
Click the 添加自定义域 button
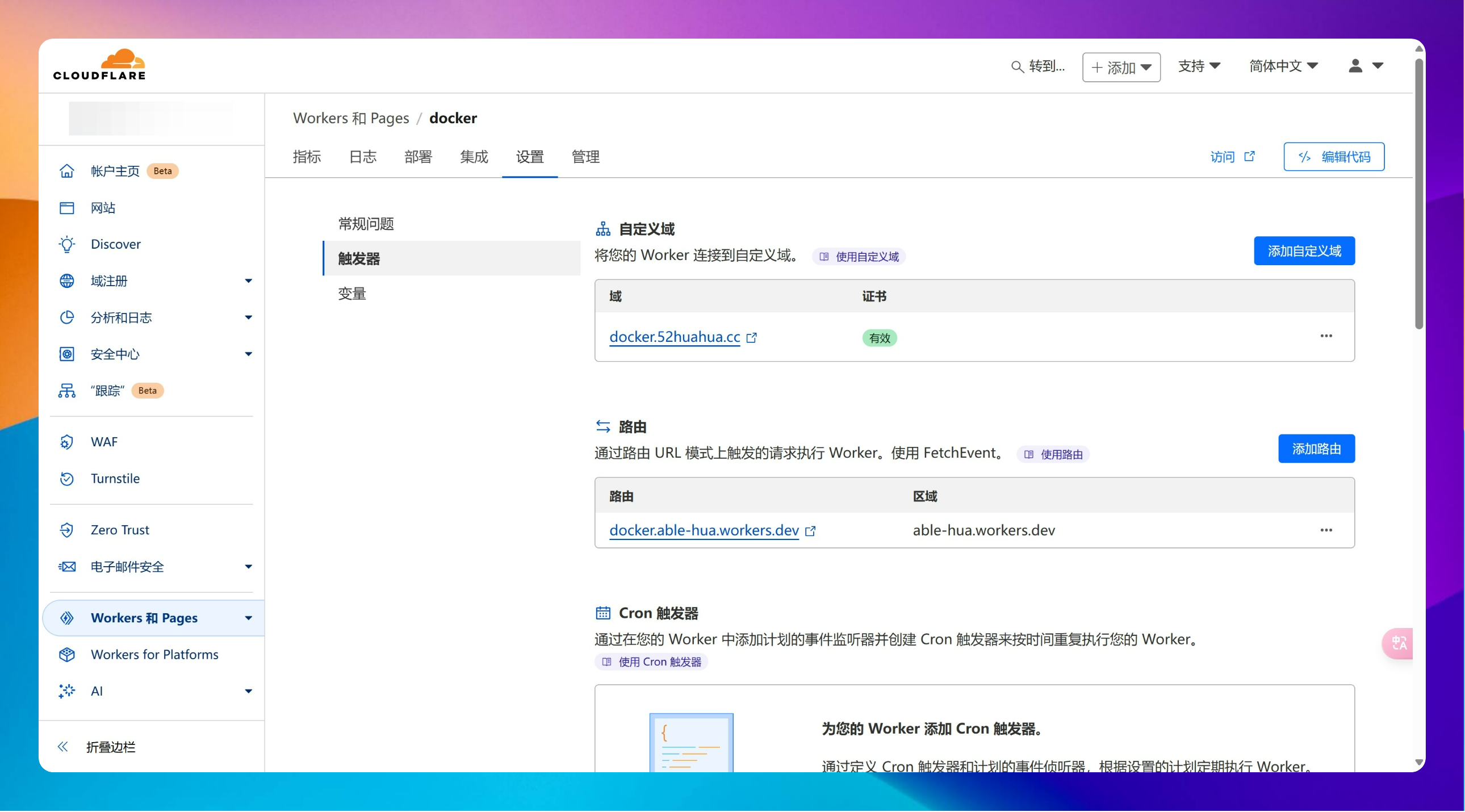pos(1304,252)
